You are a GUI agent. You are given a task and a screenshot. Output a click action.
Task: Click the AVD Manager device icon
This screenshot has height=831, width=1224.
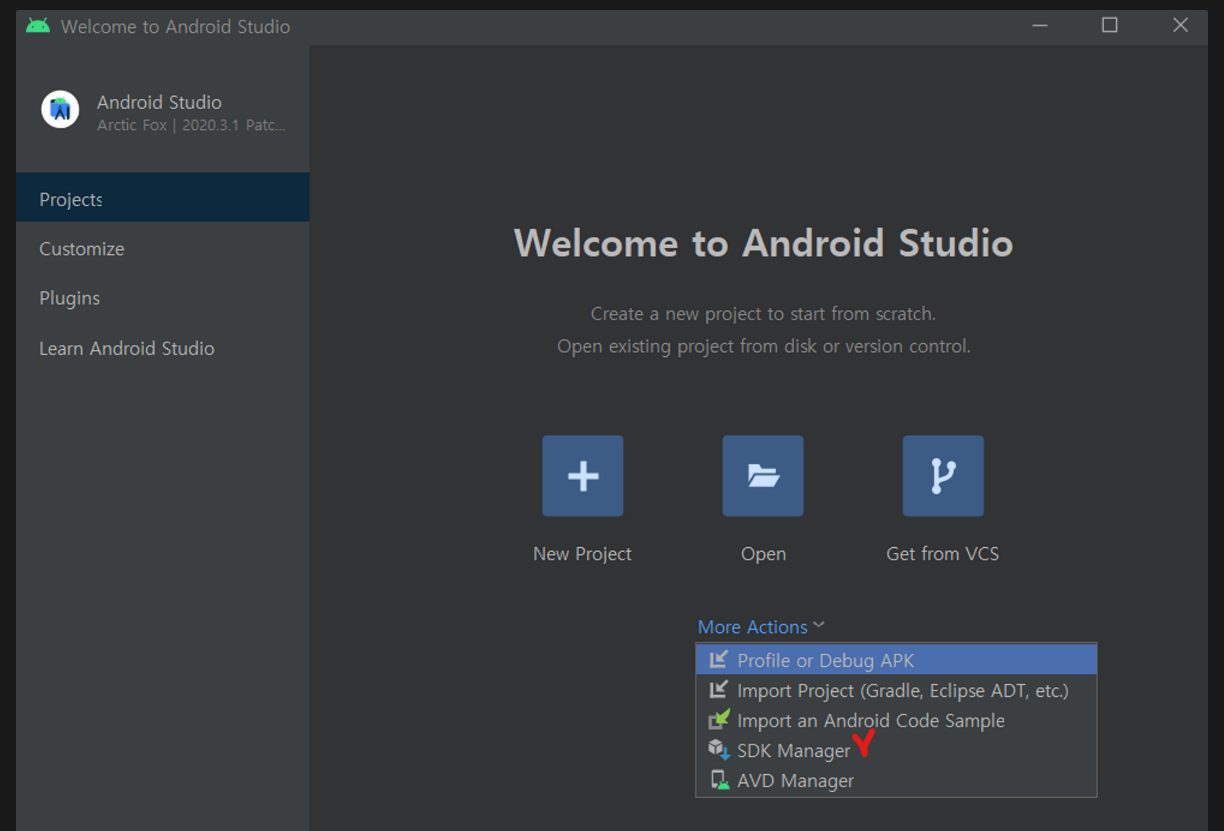pos(719,780)
